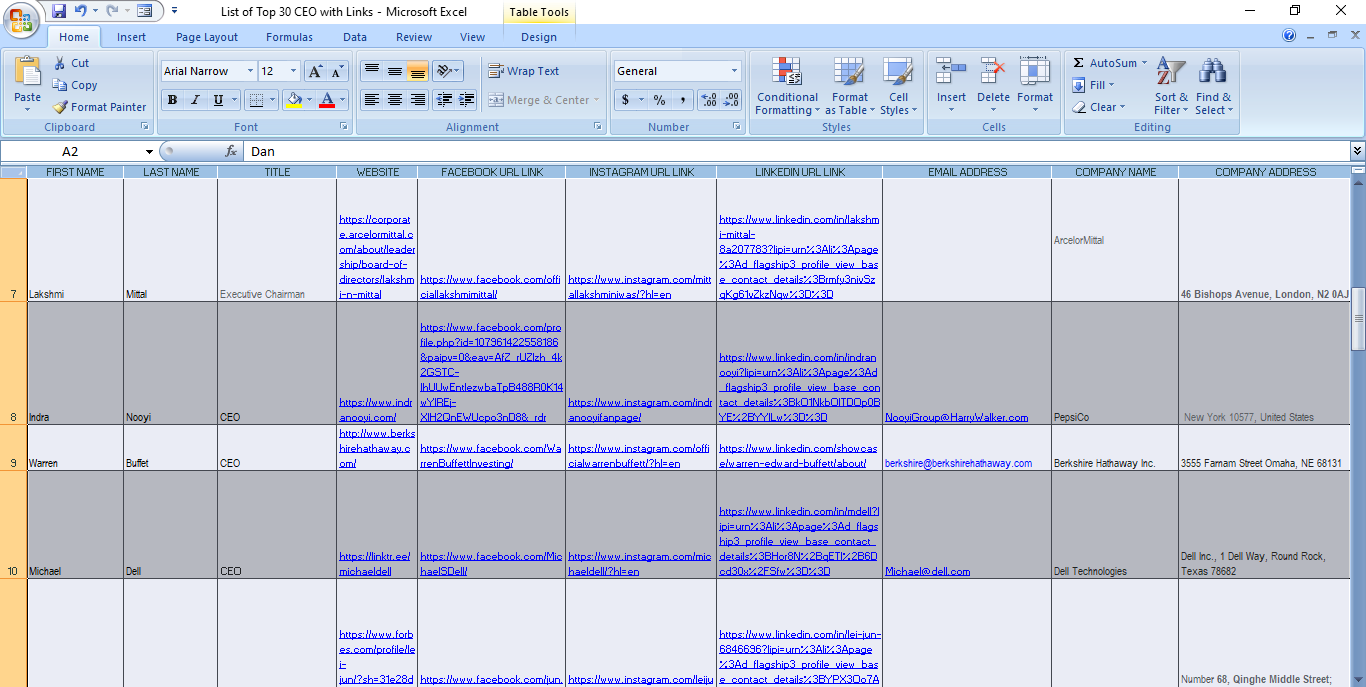1366x687 pixels.
Task: Decrease decimal places
Action: (731, 100)
